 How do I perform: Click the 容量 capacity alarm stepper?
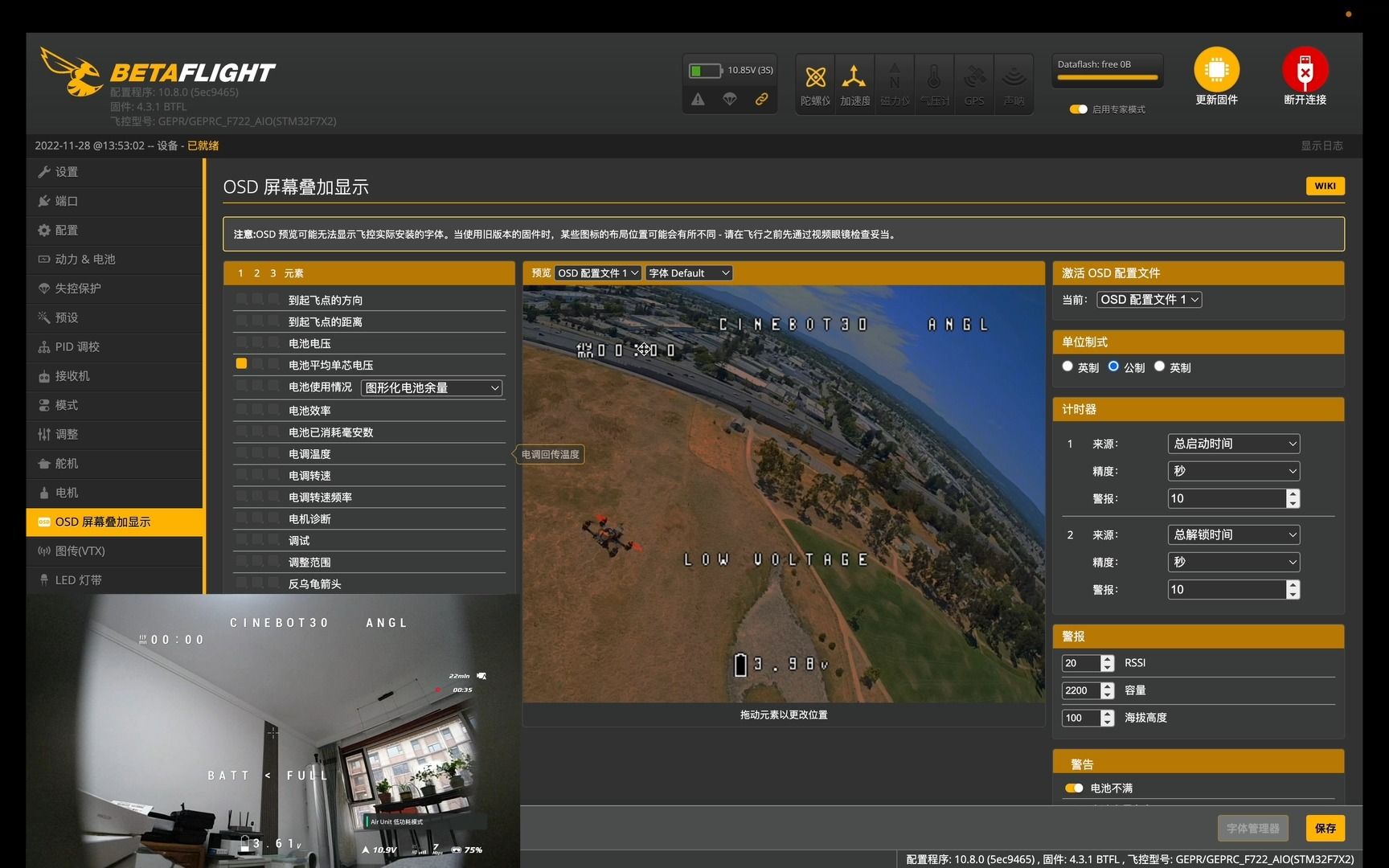1108,690
